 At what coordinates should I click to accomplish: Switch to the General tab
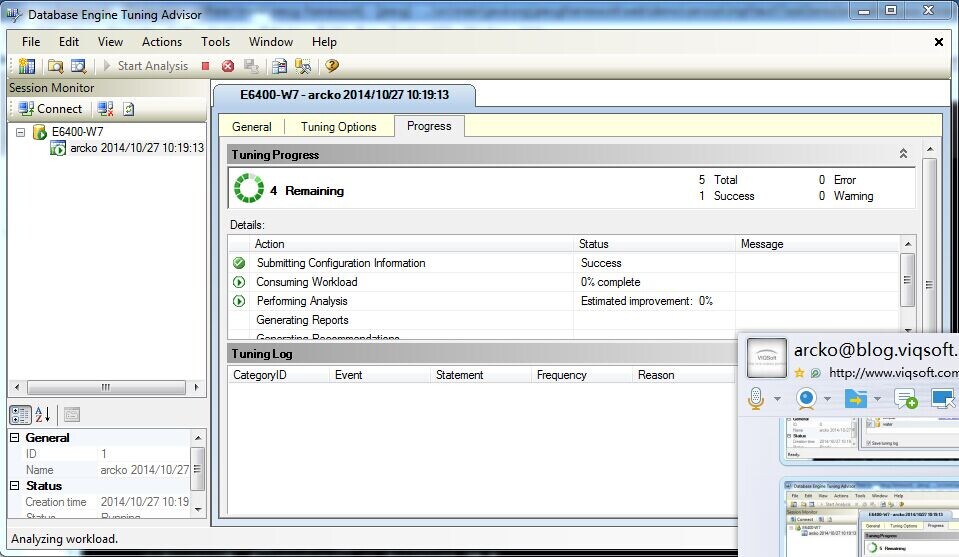pos(251,127)
